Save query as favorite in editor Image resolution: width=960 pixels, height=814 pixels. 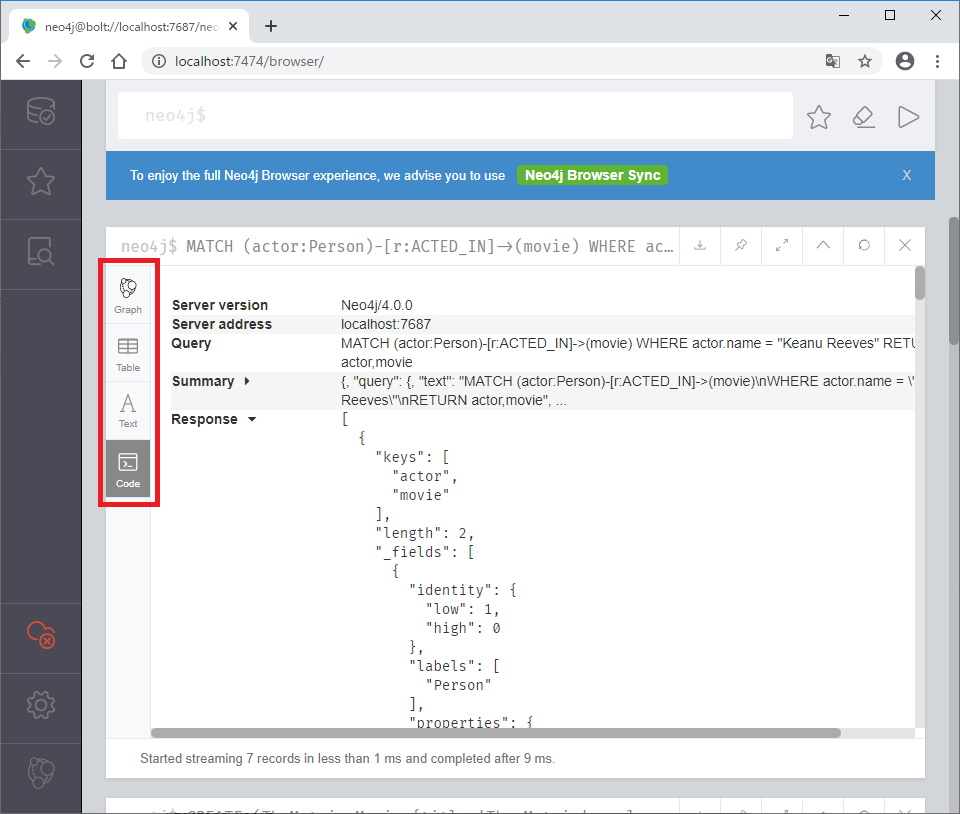(x=819, y=117)
